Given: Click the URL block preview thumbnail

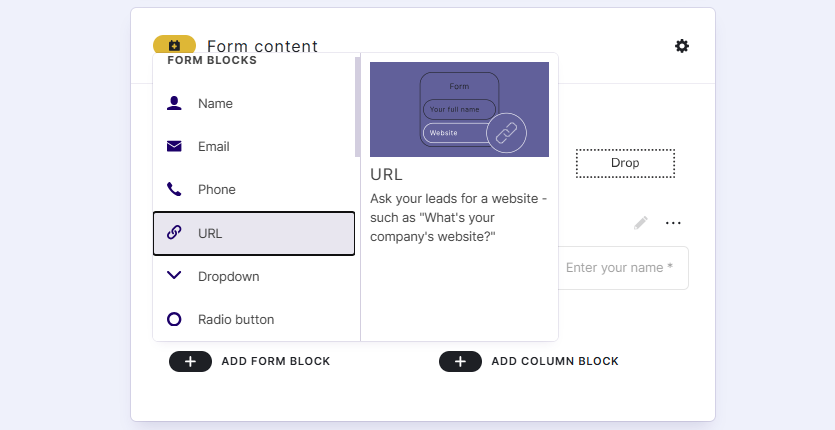Looking at the screenshot, I should (x=459, y=109).
